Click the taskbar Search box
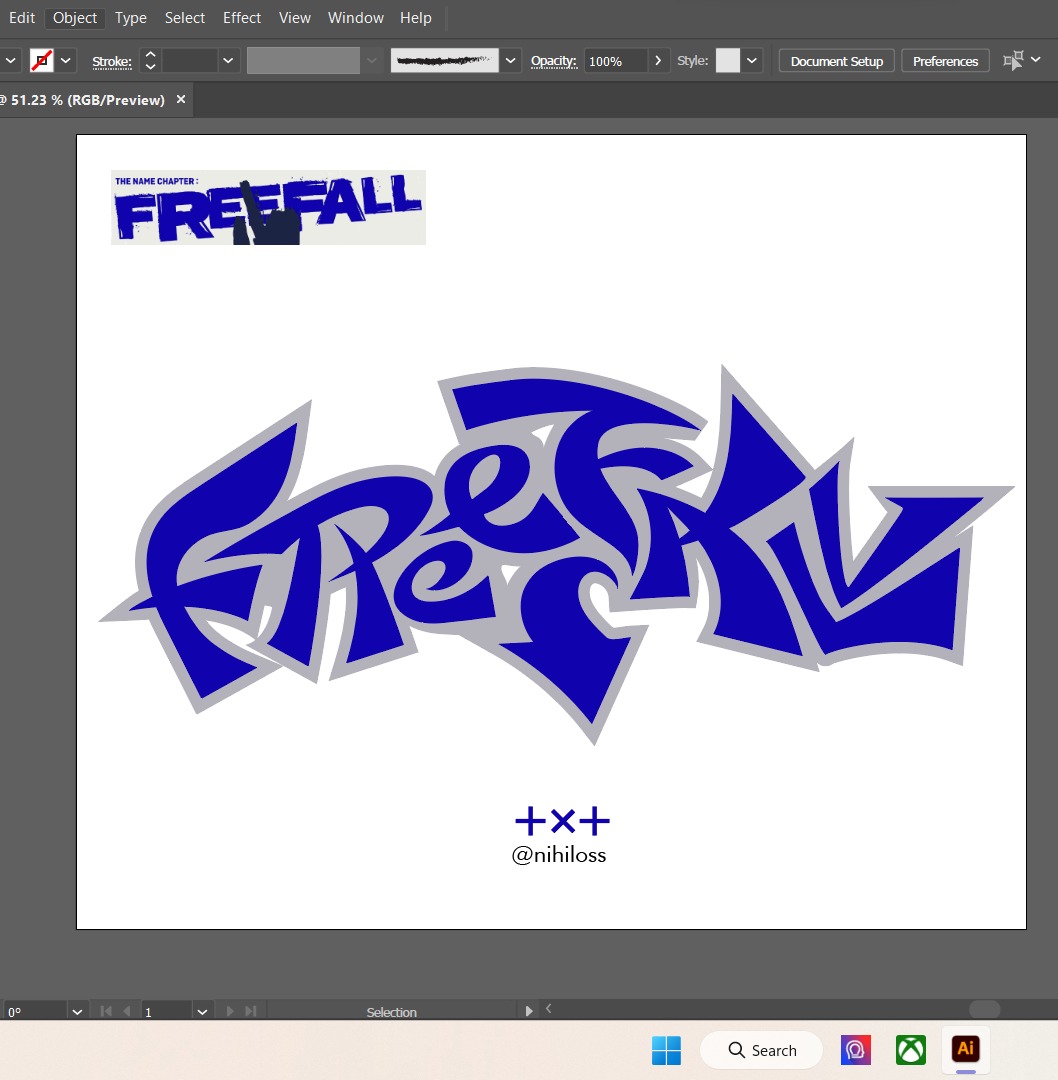 [761, 1050]
